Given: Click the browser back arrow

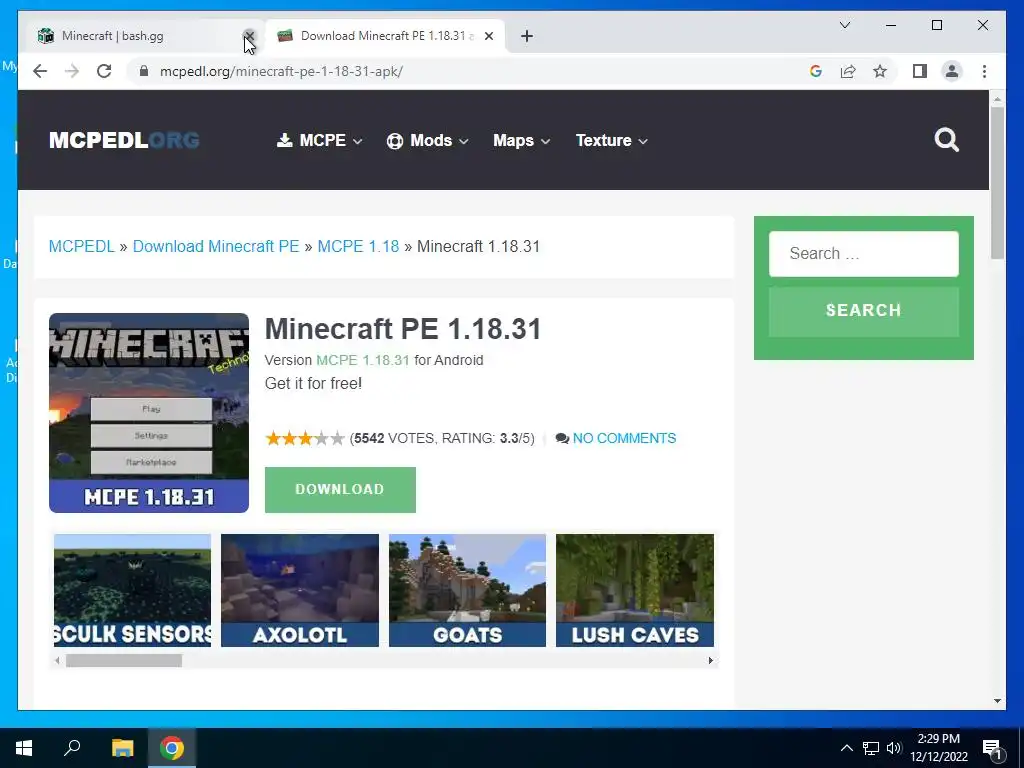Looking at the screenshot, I should click(40, 71).
